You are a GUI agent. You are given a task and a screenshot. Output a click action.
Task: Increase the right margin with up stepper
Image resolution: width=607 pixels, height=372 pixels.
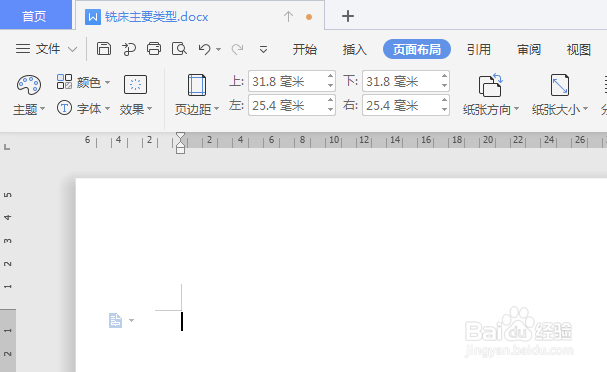point(444,100)
